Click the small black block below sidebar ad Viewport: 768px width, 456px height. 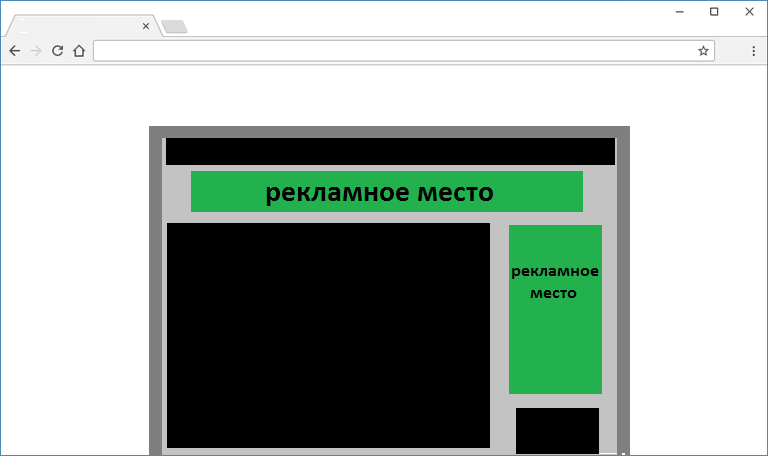coord(557,430)
